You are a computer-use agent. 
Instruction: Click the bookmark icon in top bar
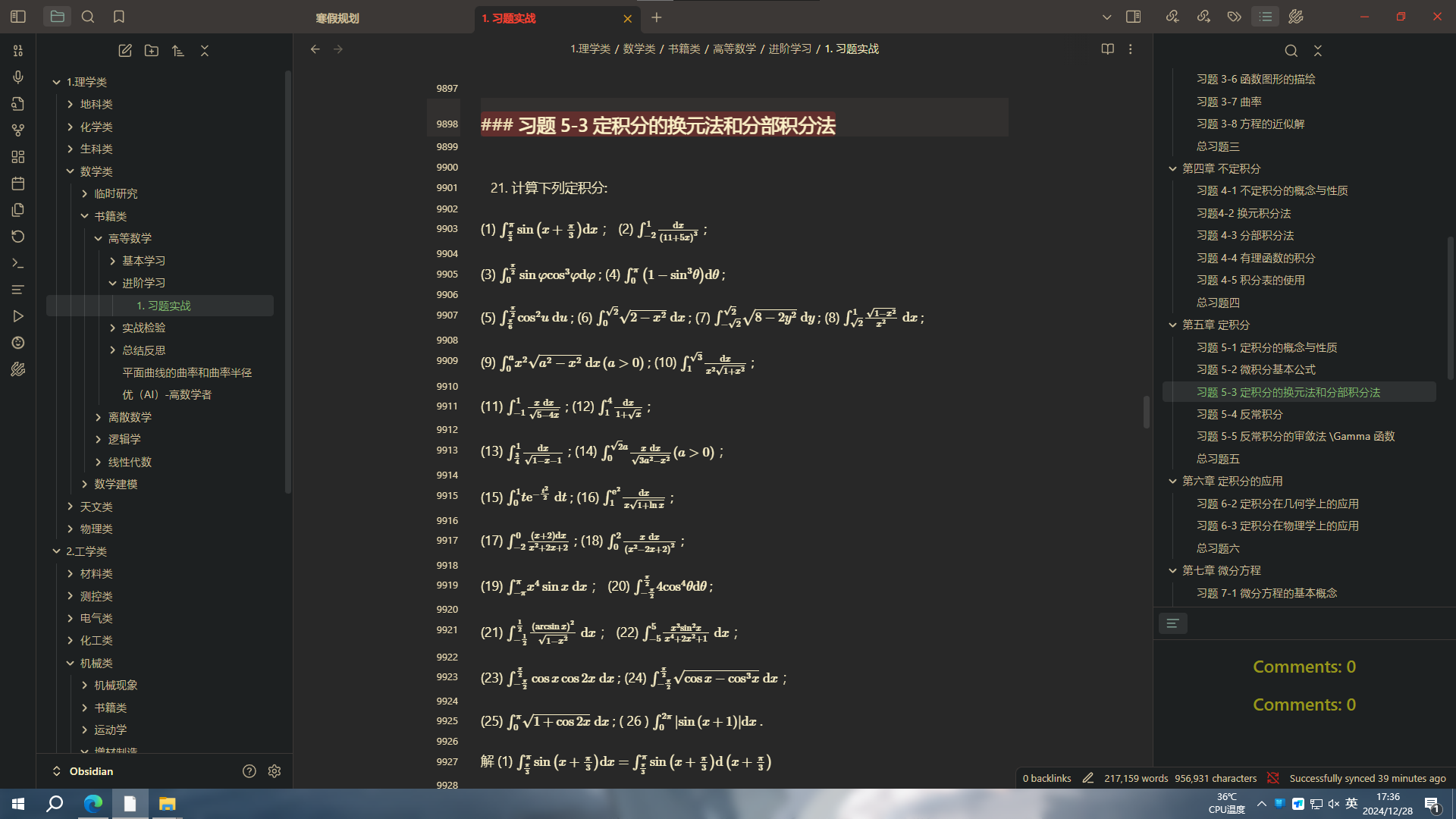coord(119,17)
